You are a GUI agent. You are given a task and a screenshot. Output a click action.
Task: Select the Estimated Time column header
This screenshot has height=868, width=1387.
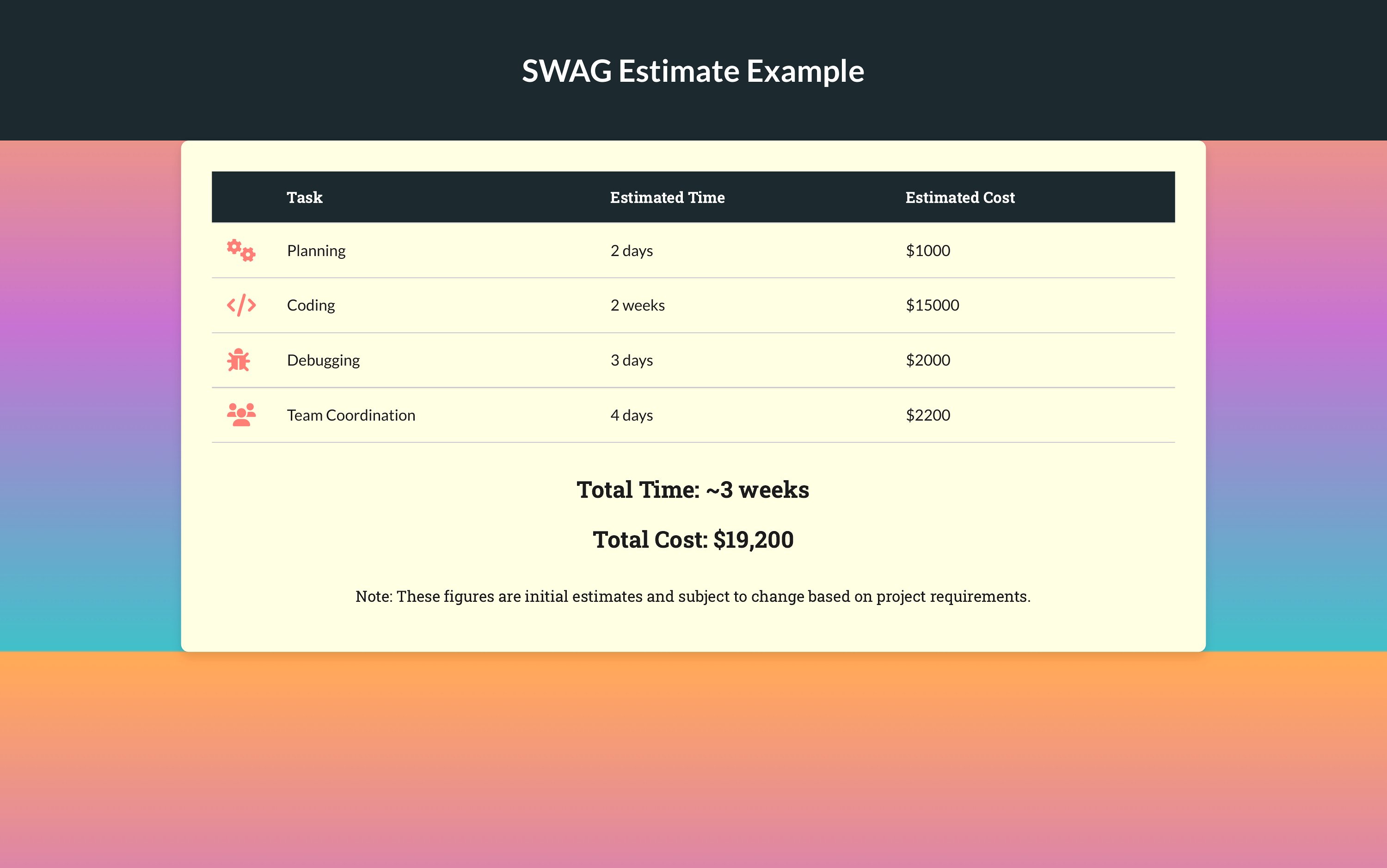(667, 197)
